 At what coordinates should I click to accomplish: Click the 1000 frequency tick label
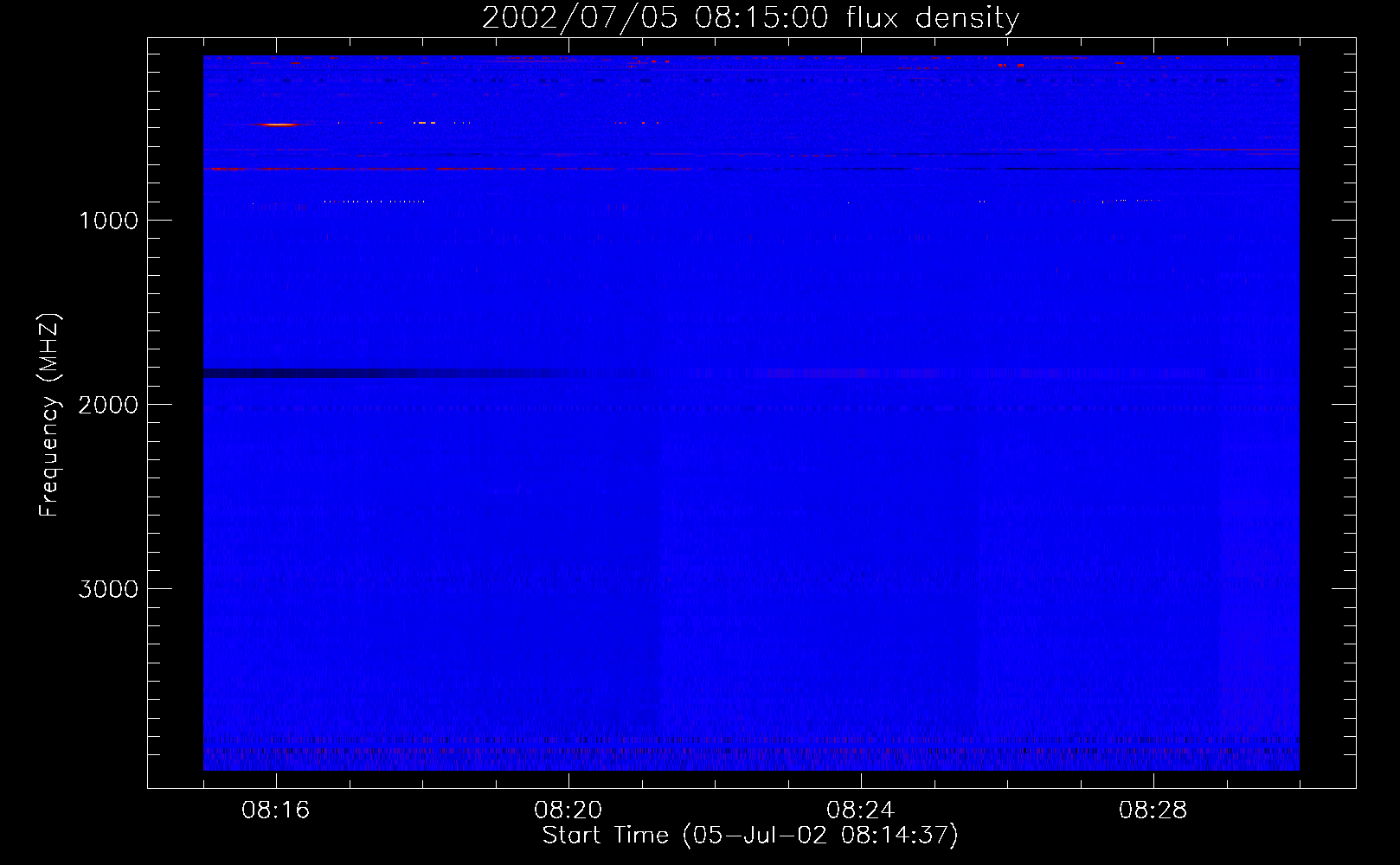click(109, 221)
